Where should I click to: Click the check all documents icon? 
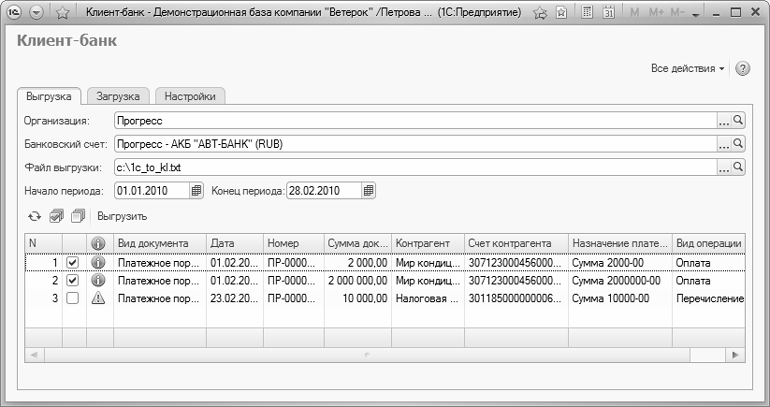[56, 216]
